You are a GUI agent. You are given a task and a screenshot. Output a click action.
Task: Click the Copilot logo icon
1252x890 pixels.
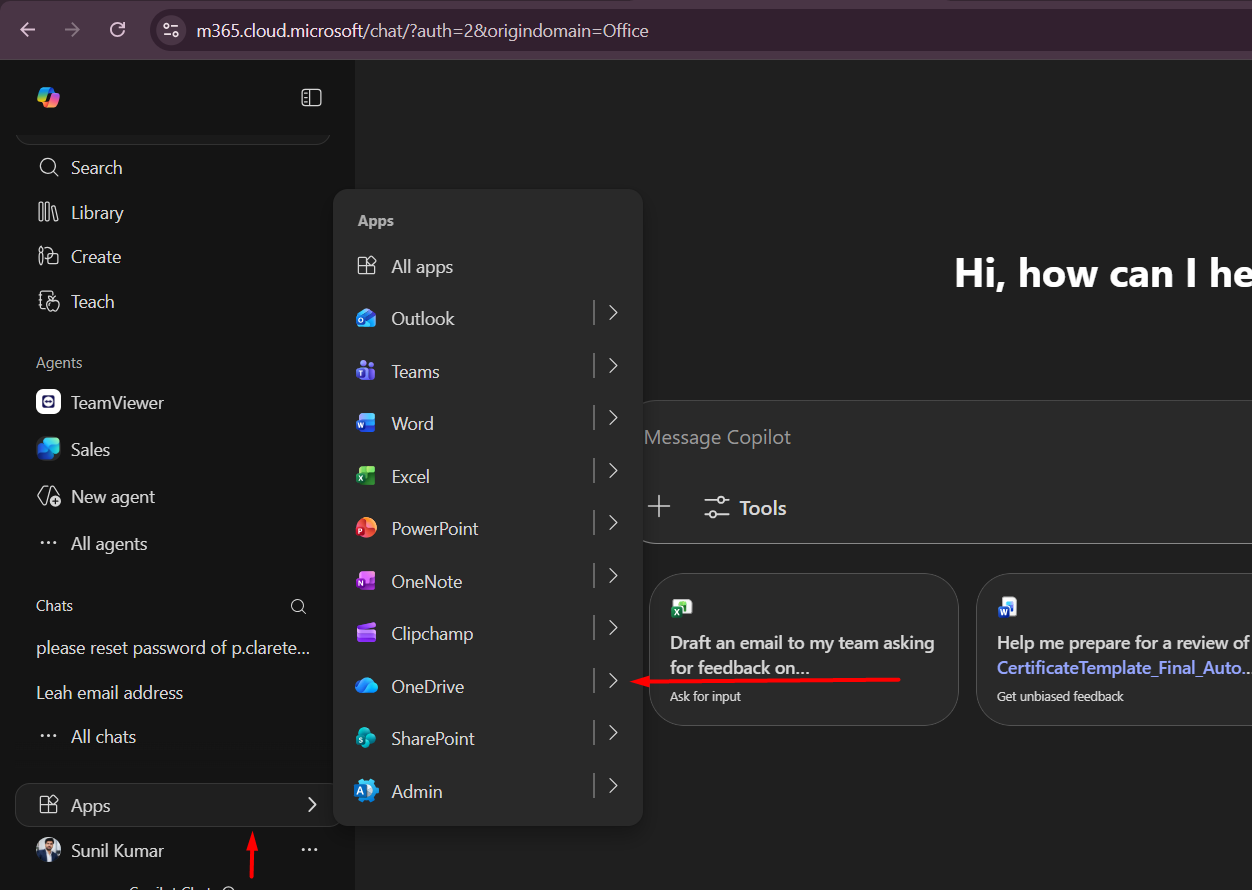[x=48, y=97]
